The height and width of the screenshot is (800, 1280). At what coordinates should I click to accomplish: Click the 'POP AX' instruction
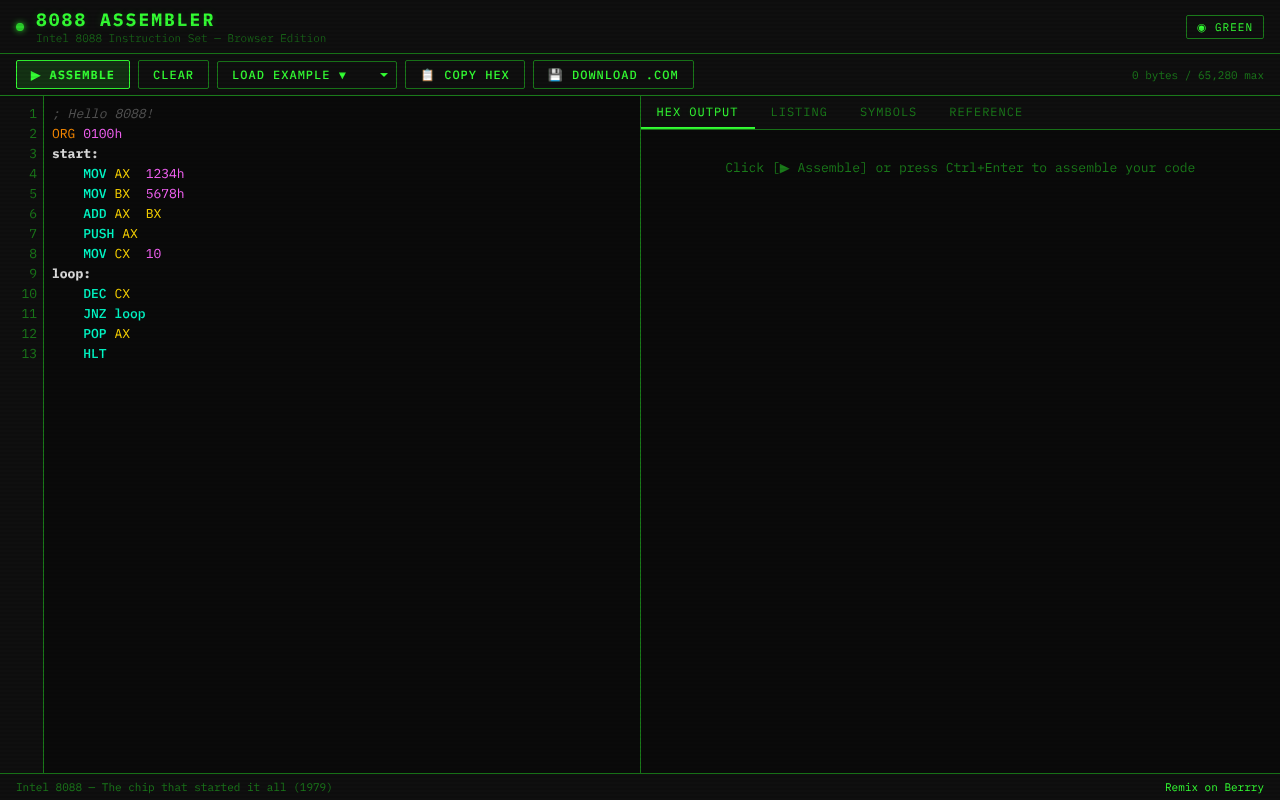[106, 334]
